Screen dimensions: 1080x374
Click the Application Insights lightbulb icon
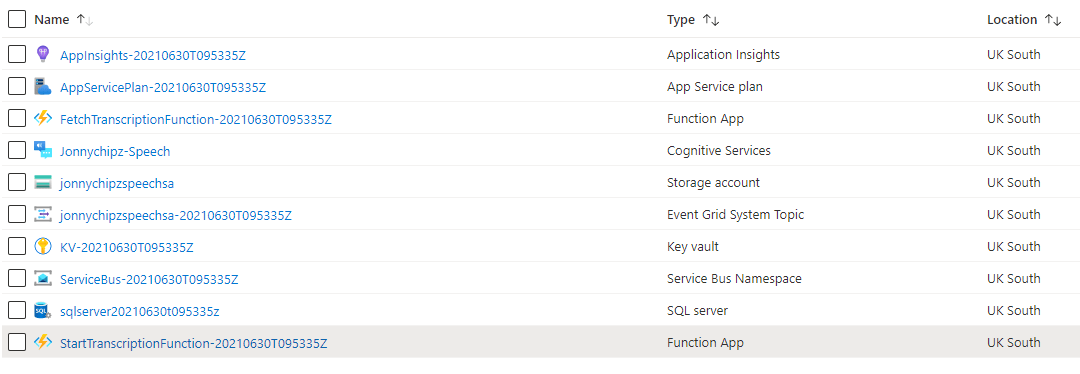tap(43, 54)
